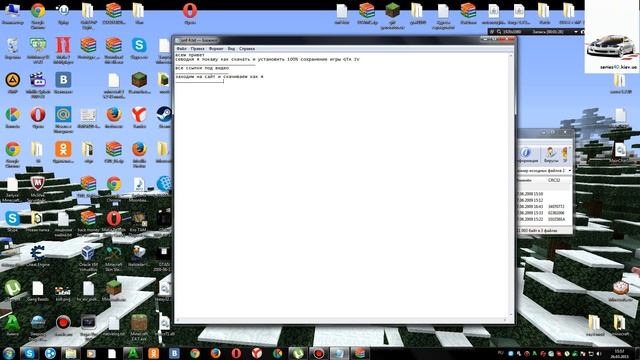The image size is (640, 360).
Task: Click Notepad's vertical scrollbar up arrow
Action: 511,56
